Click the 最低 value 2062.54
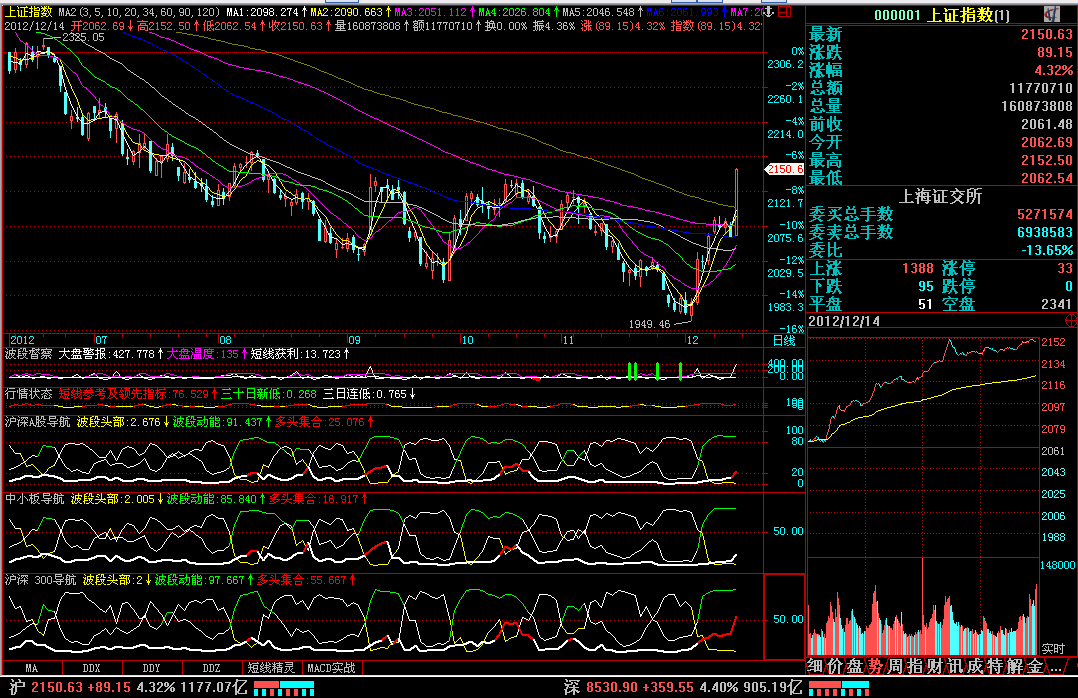 (x=1046, y=177)
